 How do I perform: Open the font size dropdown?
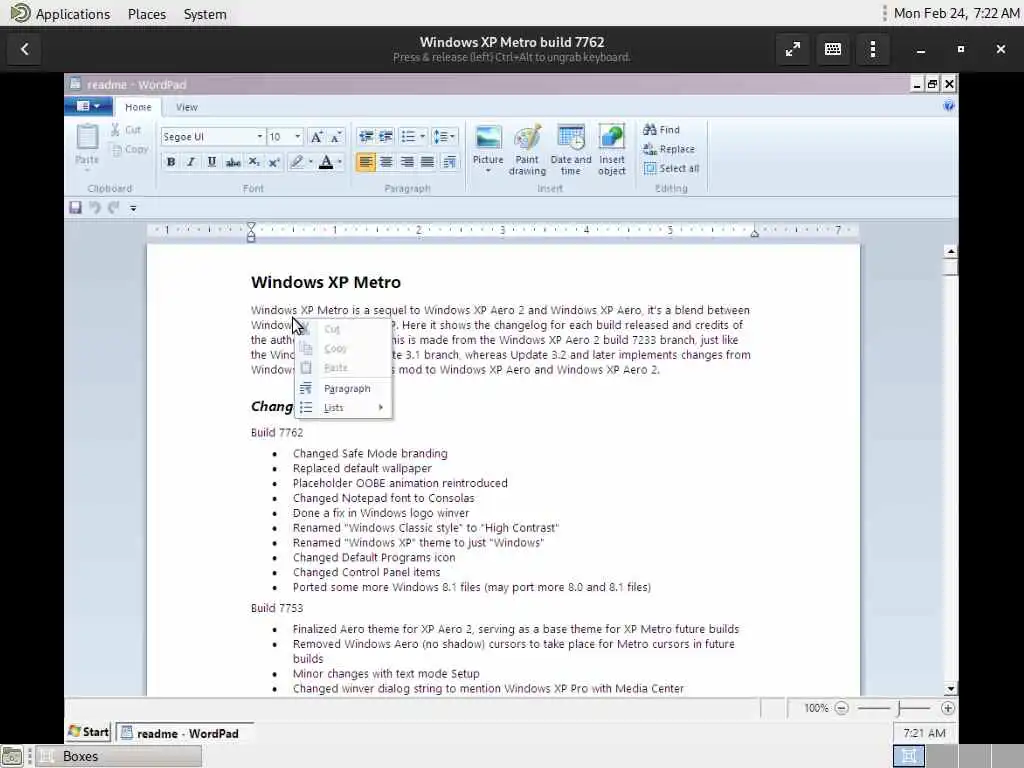[297, 136]
